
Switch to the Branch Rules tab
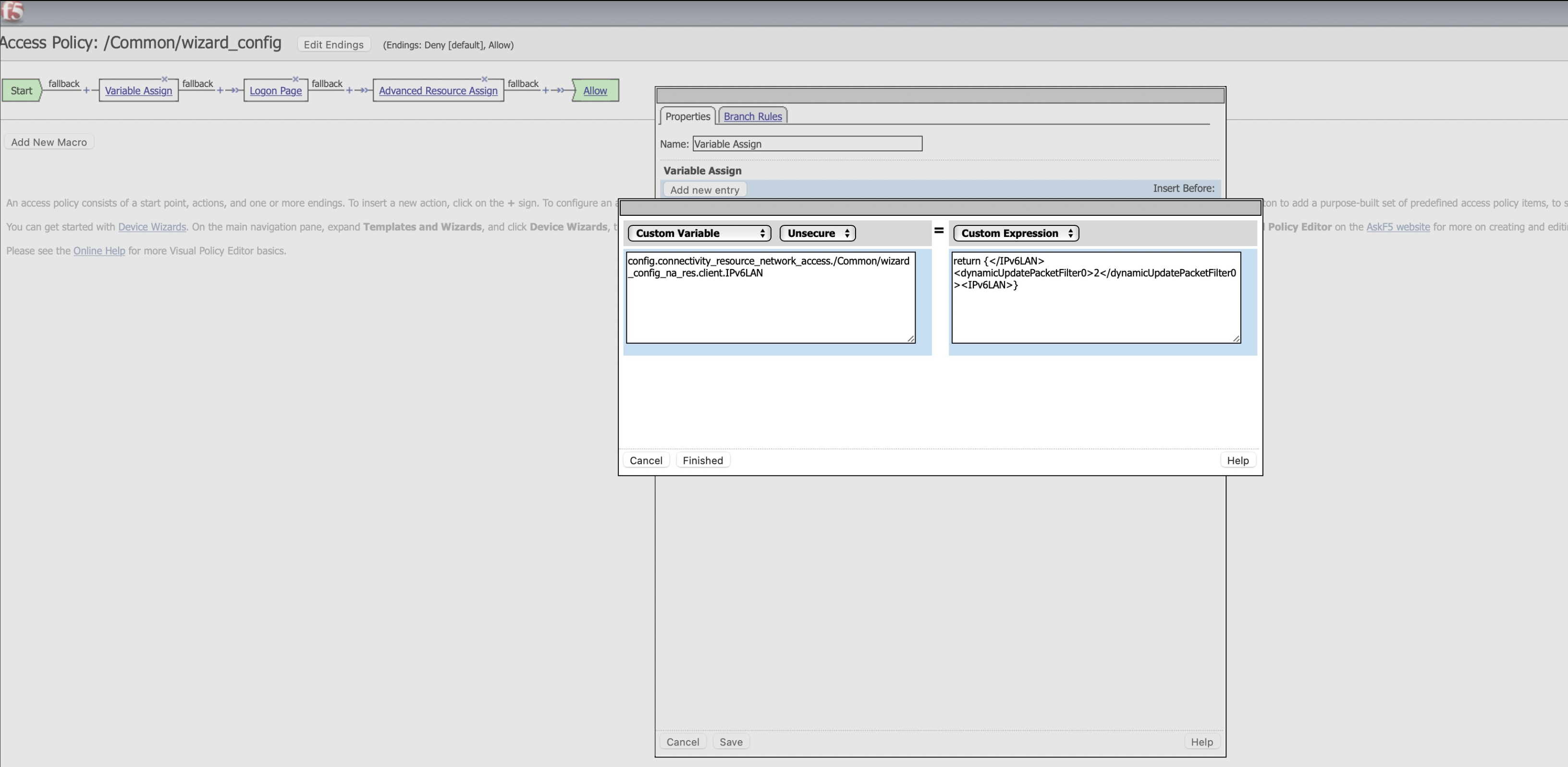click(x=752, y=116)
